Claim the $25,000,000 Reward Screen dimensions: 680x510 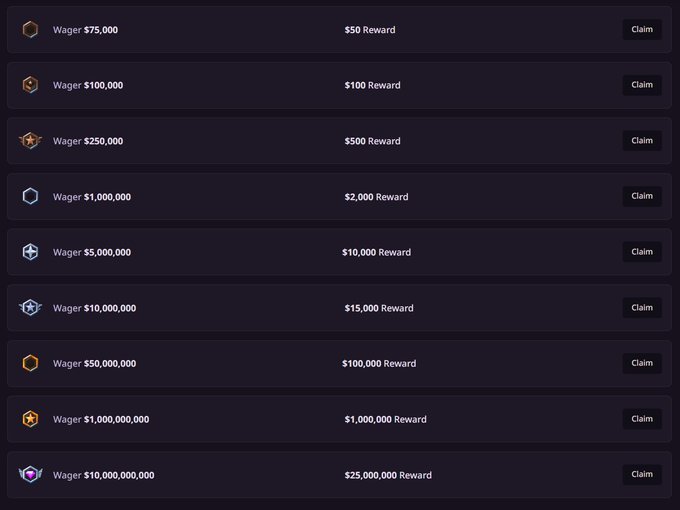point(642,474)
